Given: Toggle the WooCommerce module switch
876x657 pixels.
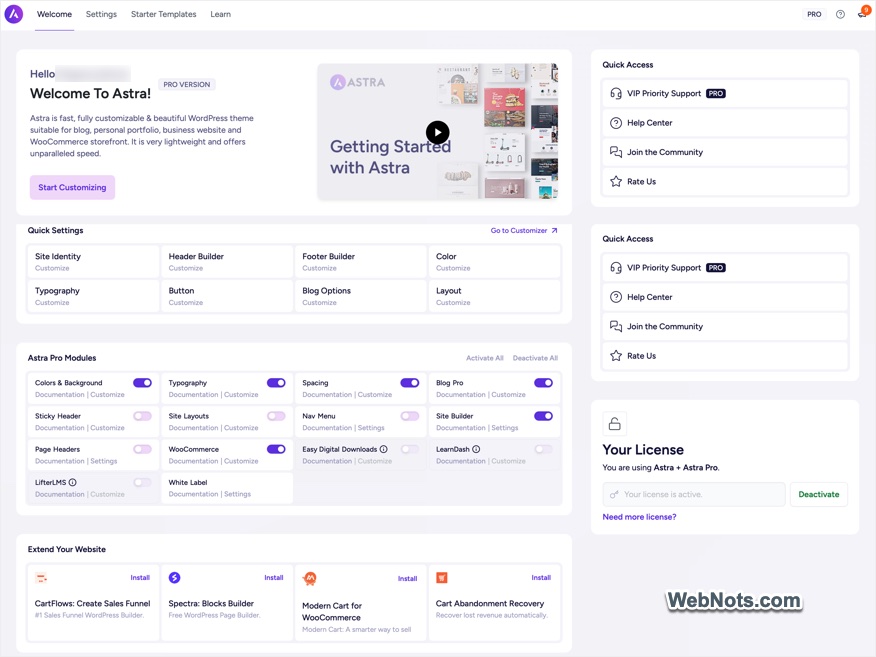Looking at the screenshot, I should point(276,449).
